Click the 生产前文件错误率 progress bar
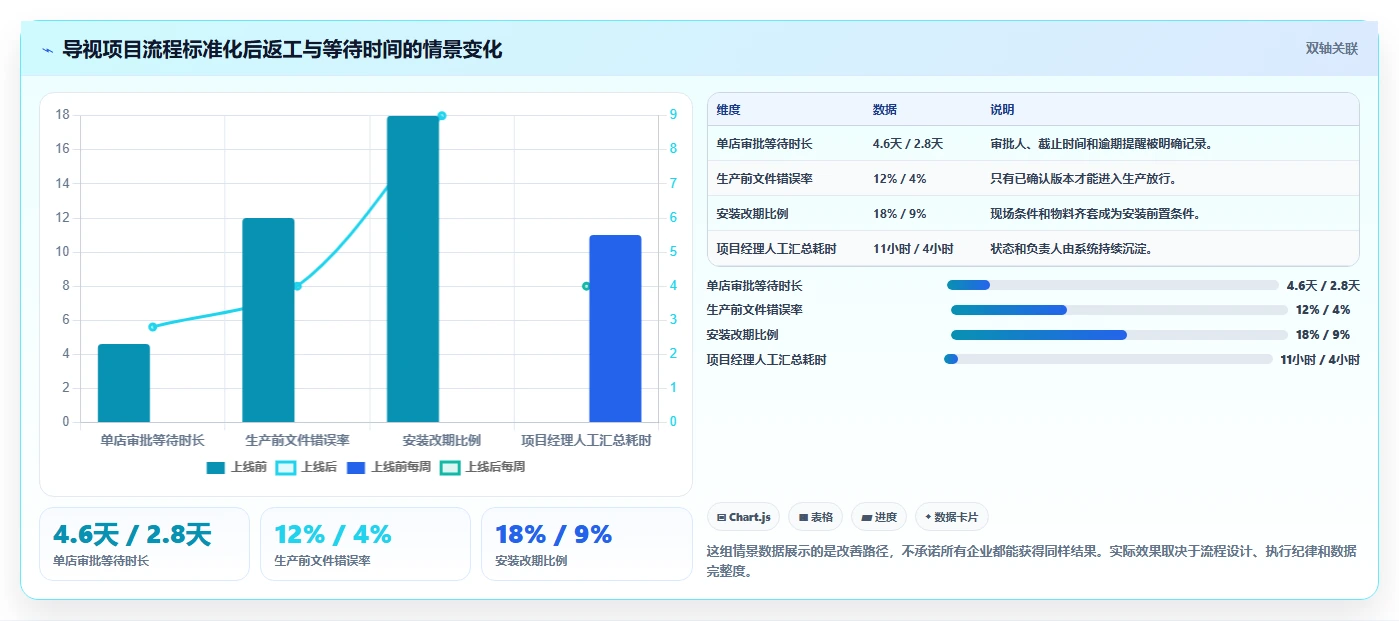The height and width of the screenshot is (621, 1399). 1119,310
